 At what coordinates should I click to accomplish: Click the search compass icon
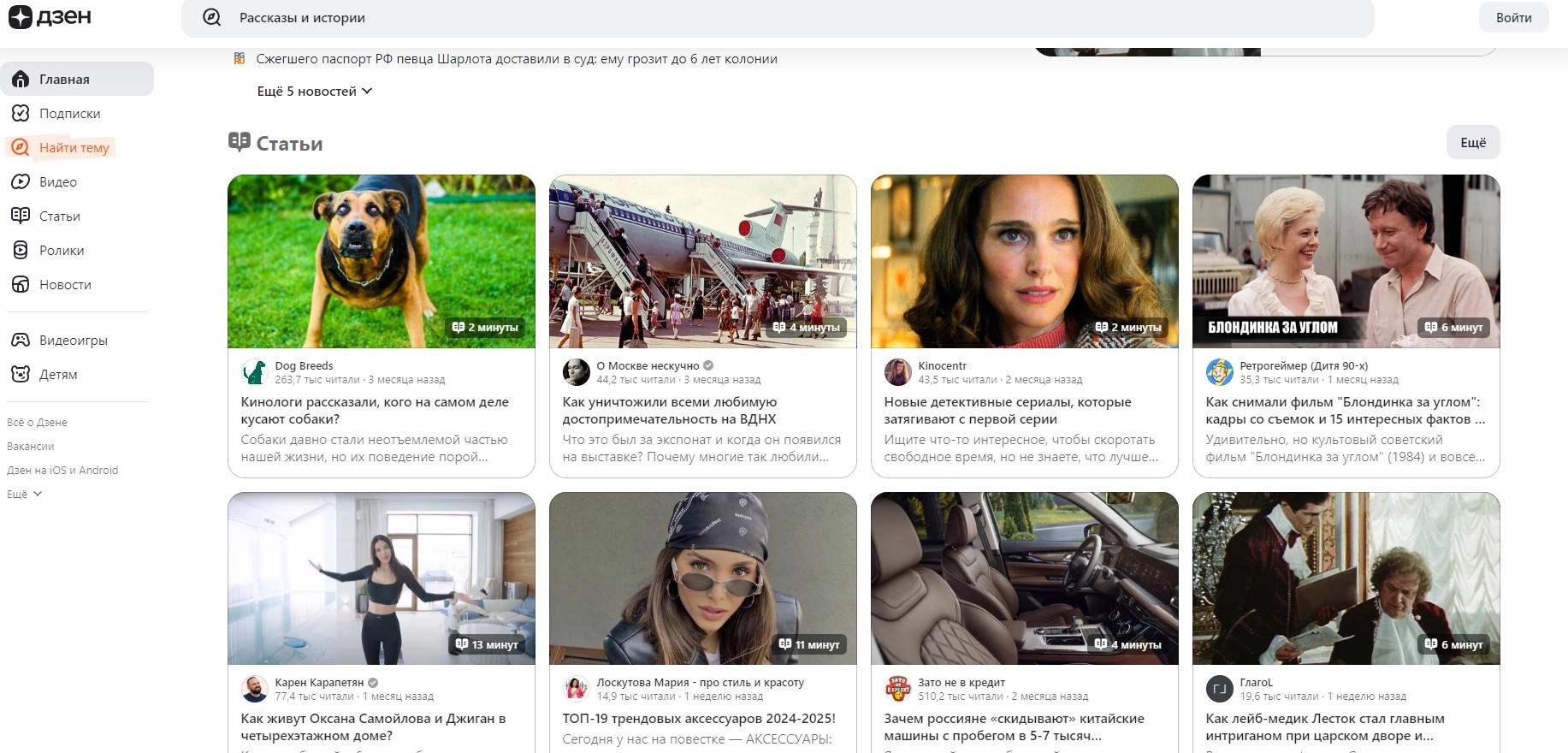[x=211, y=18]
